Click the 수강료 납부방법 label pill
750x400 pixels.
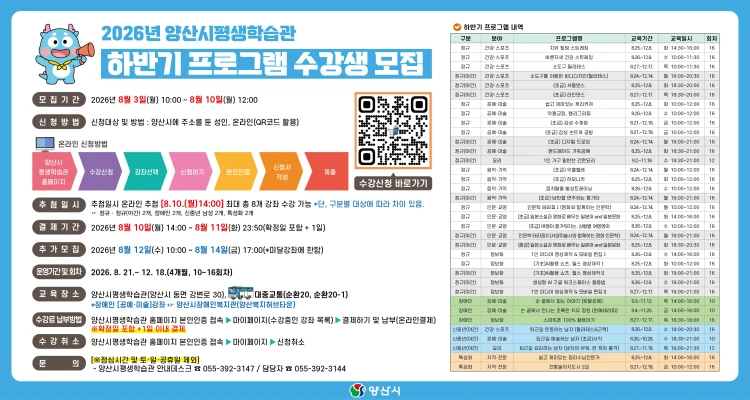[x=59, y=320]
